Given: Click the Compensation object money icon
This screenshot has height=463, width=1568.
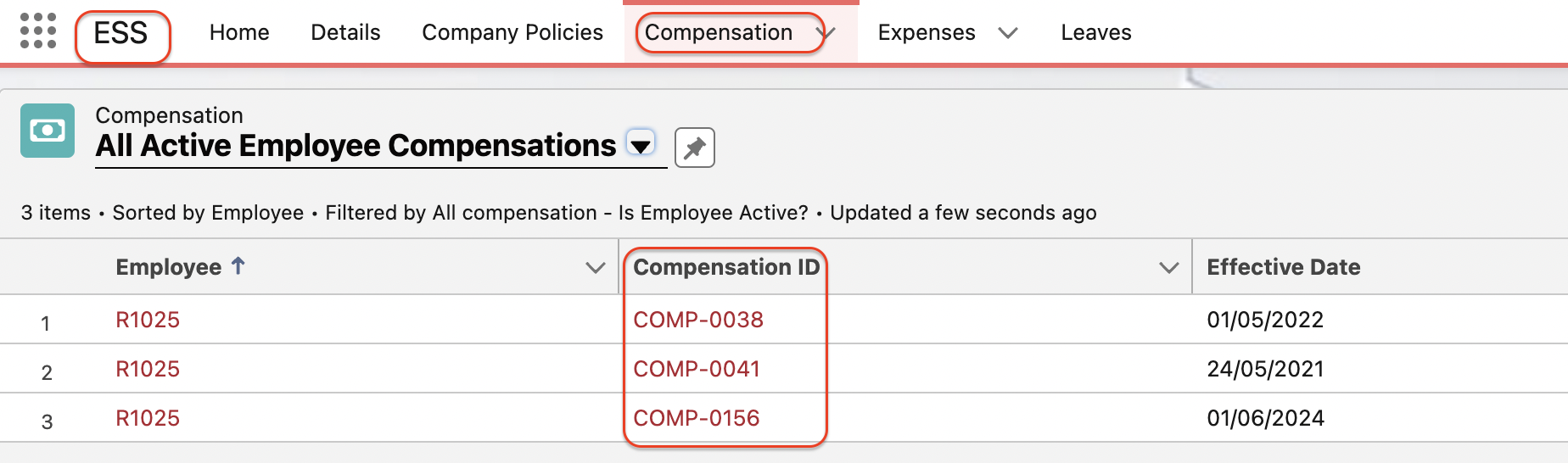Looking at the screenshot, I should coord(48,131).
